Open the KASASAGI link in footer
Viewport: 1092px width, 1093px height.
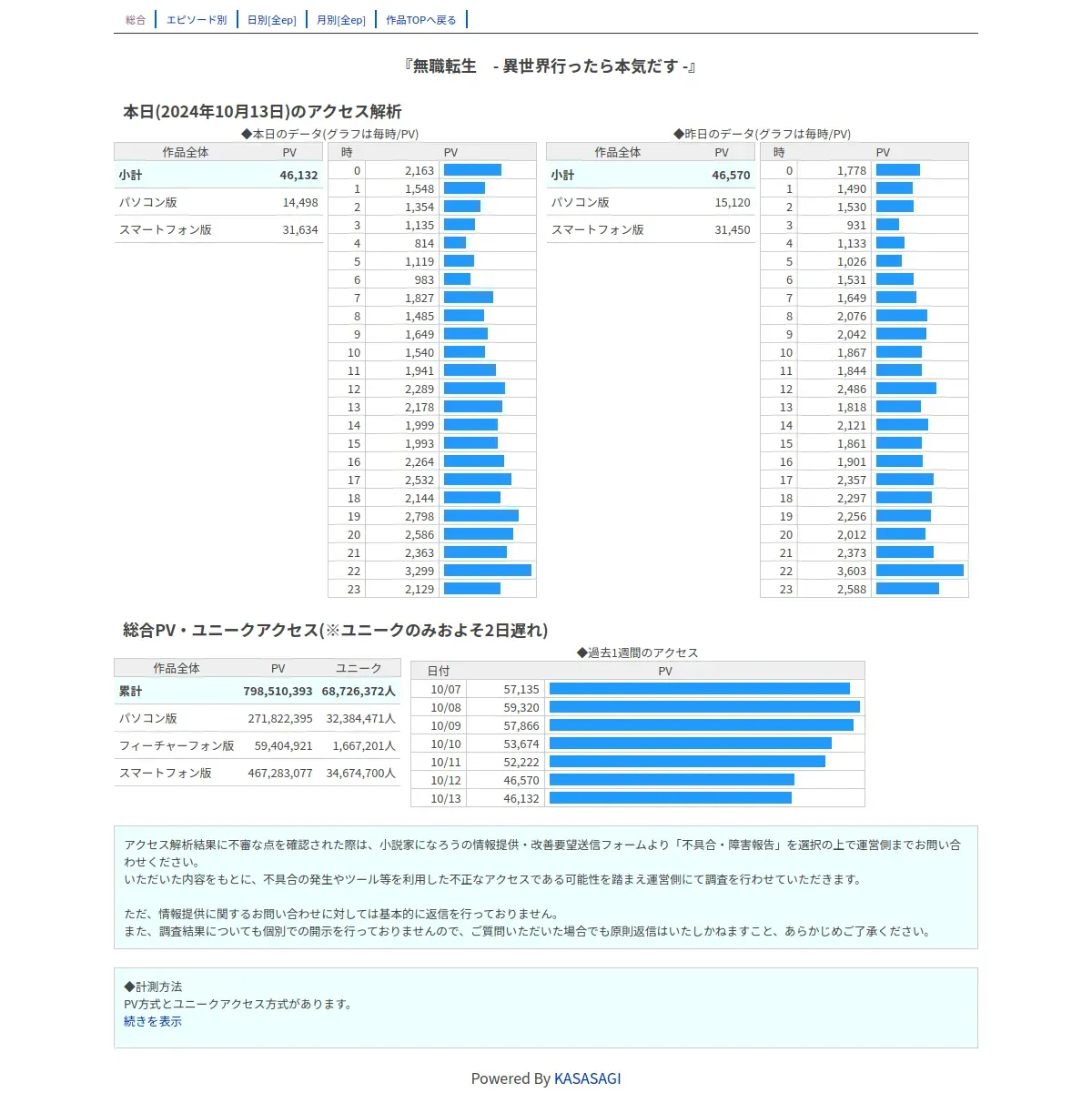coord(588,1078)
